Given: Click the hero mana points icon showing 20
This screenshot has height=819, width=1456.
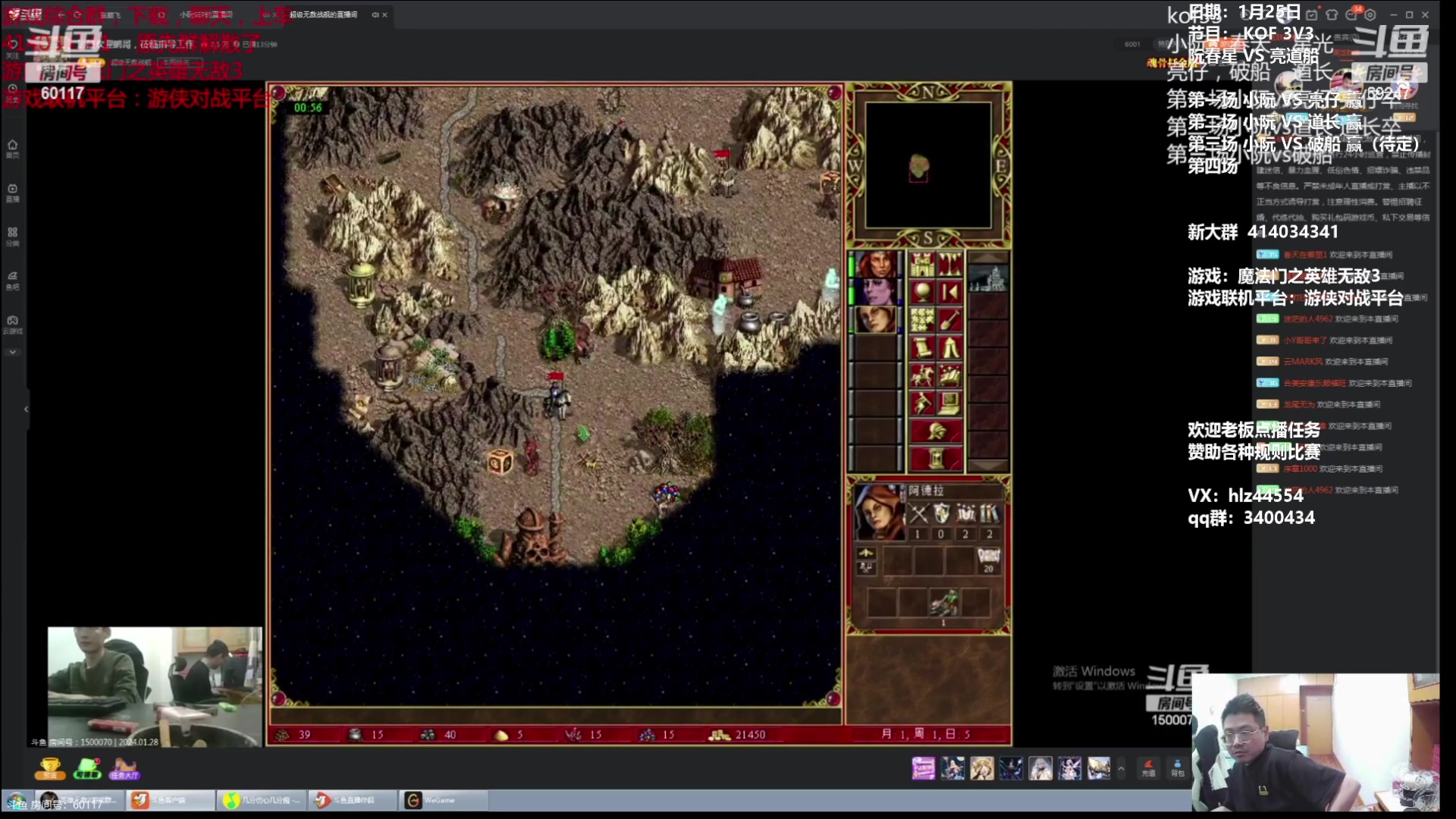Looking at the screenshot, I should click(989, 560).
